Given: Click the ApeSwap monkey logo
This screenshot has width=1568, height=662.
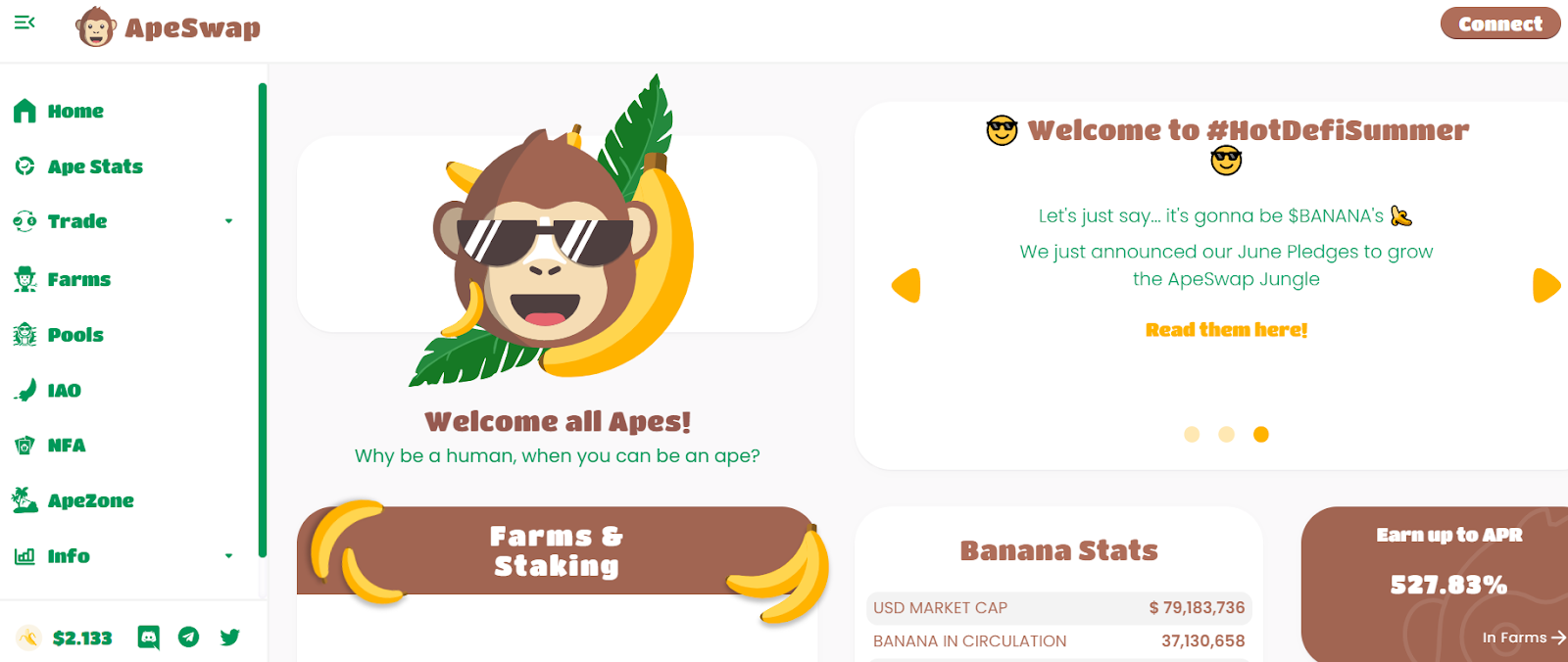Looking at the screenshot, I should pyautogui.click(x=96, y=26).
